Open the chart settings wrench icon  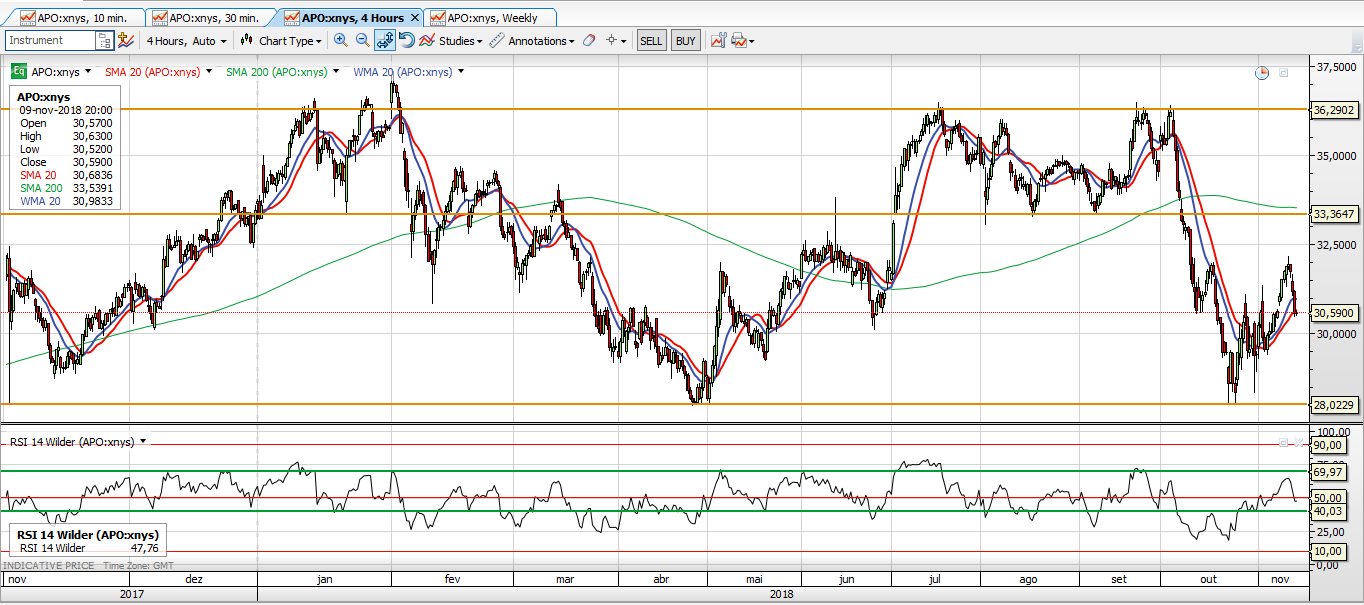(717, 41)
